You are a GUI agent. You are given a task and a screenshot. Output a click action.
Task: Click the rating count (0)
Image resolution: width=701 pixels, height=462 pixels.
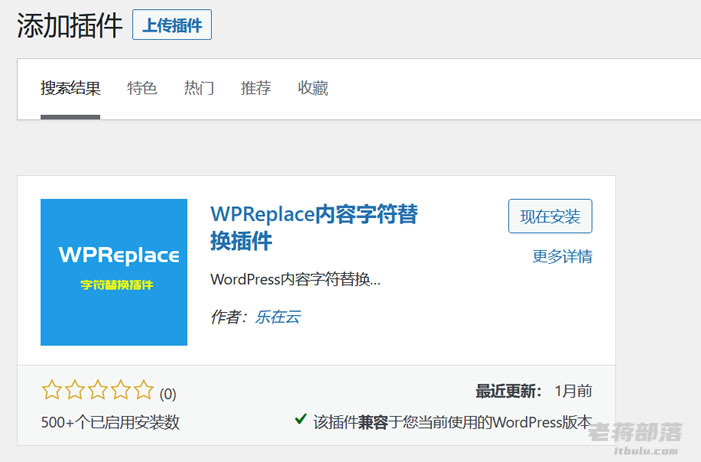tap(168, 394)
